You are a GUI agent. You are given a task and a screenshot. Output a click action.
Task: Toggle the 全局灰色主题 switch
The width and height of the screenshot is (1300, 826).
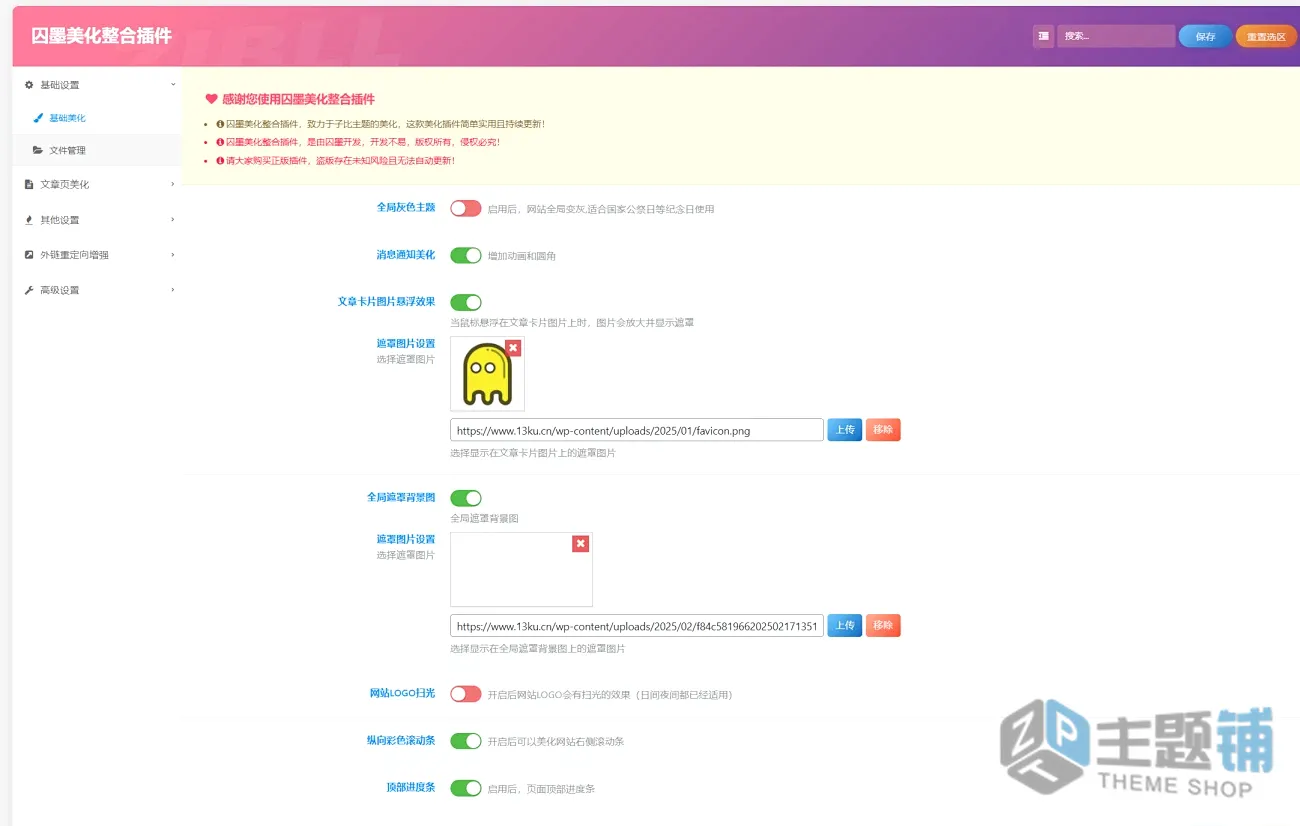[x=466, y=208]
